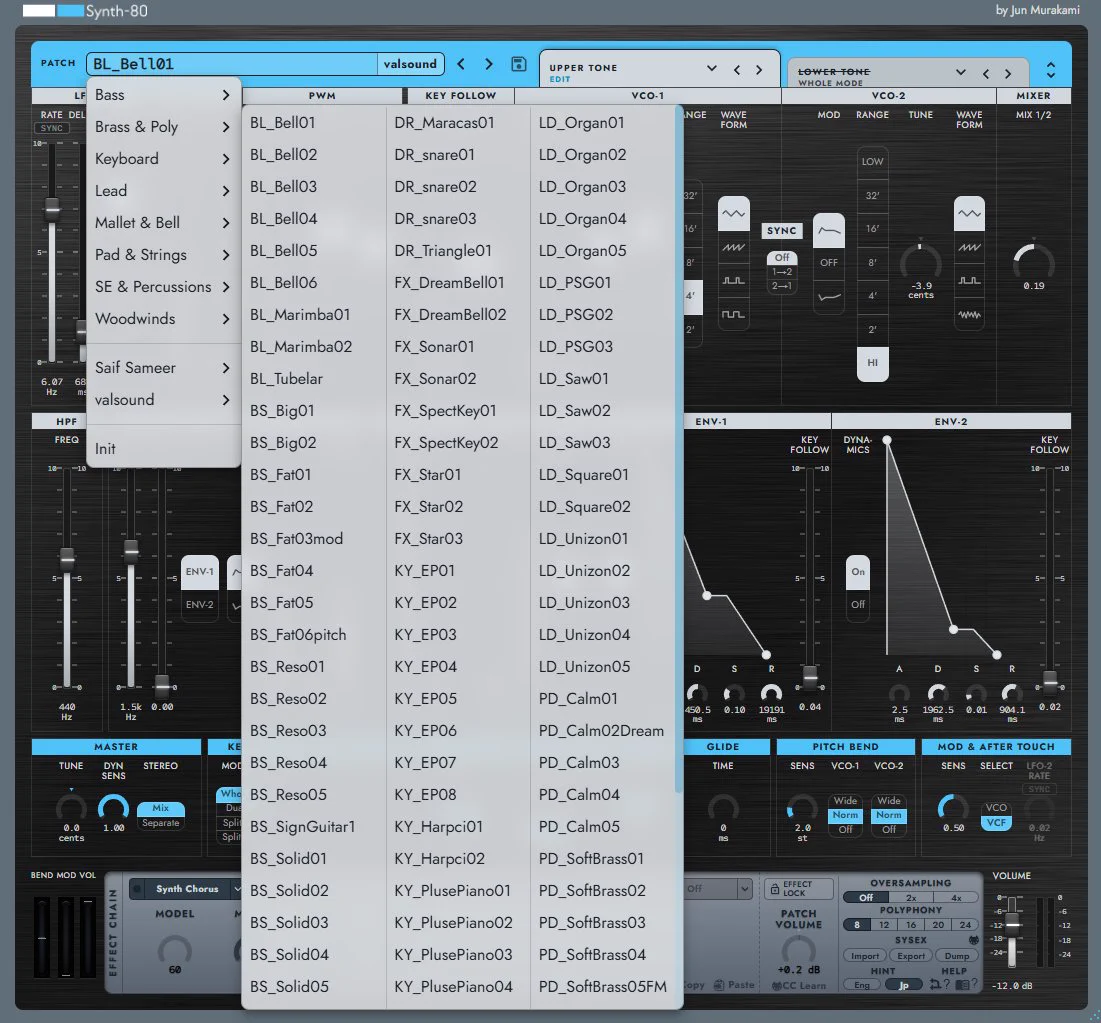The height and width of the screenshot is (1023, 1101).
Task: Click the HPF FREQ slider handle
Action: coord(67,560)
